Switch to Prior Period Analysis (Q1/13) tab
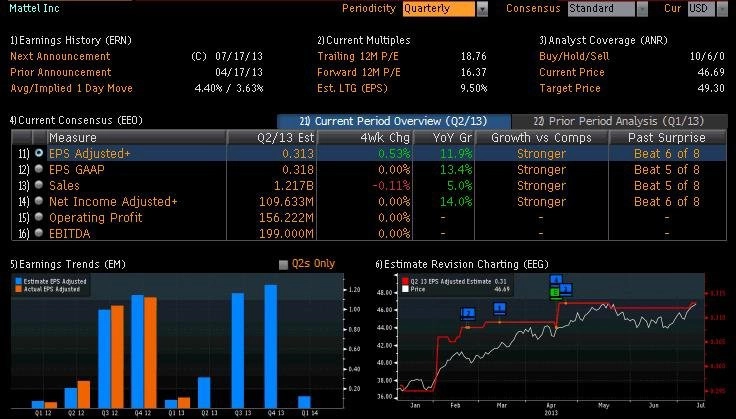Viewport: 736px width, 419px height. (619, 121)
